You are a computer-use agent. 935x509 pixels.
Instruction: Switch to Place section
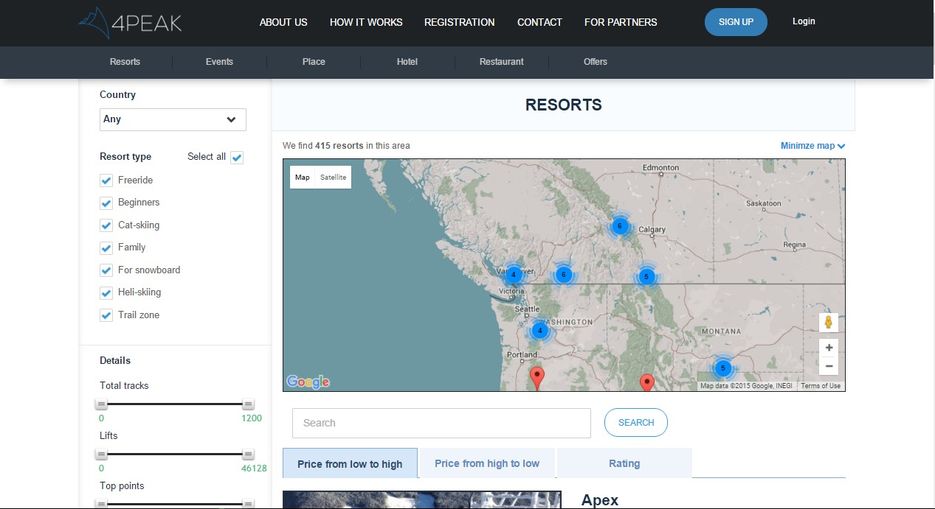point(314,61)
